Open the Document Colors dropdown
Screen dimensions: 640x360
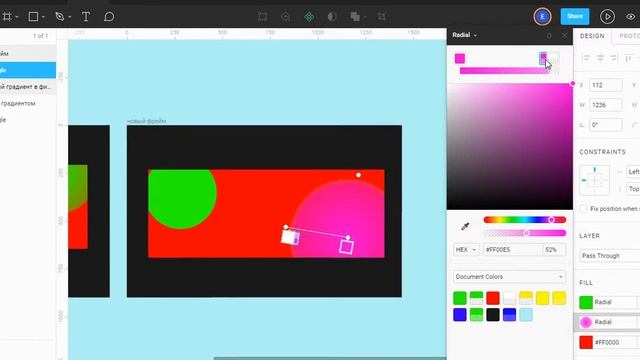tap(509, 277)
